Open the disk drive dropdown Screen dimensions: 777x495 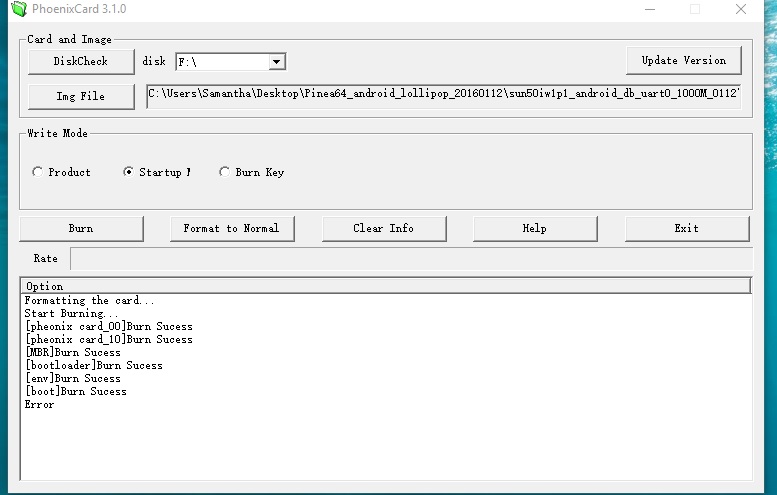click(x=276, y=62)
